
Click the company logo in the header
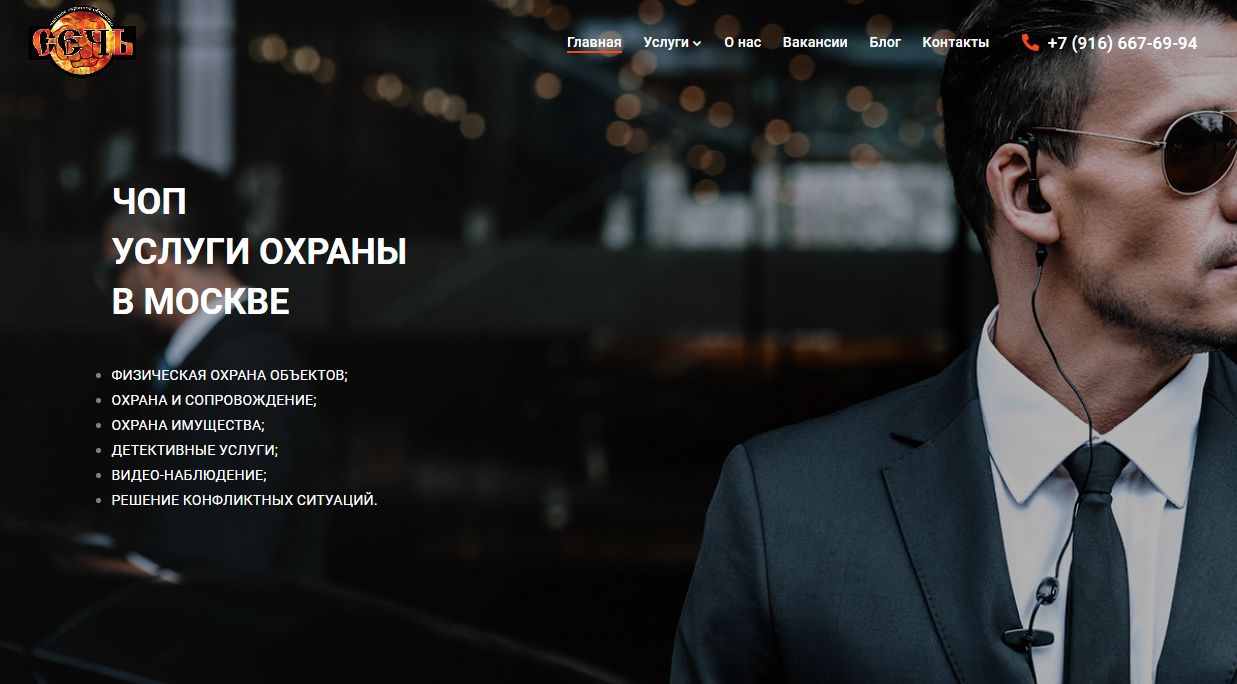(82, 42)
